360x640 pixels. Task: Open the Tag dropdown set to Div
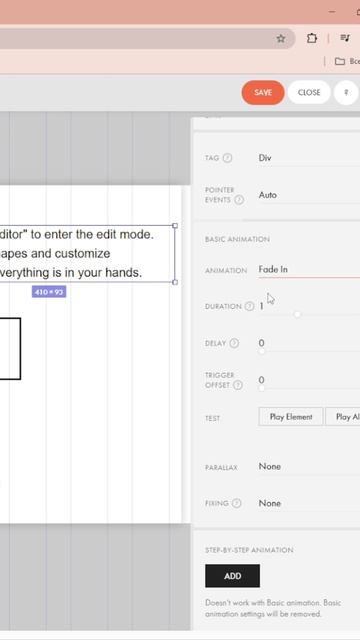click(x=309, y=158)
